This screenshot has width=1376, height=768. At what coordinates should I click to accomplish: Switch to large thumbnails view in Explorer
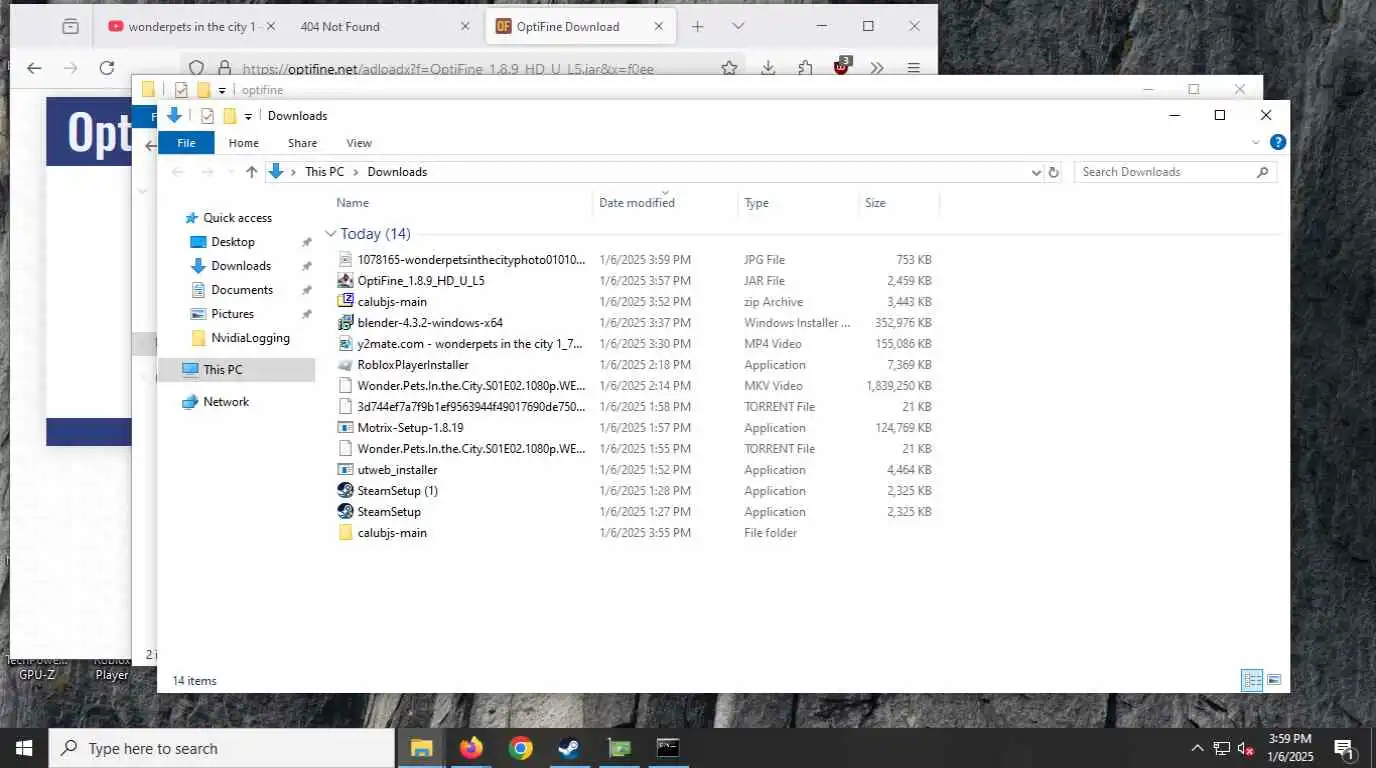click(1274, 681)
